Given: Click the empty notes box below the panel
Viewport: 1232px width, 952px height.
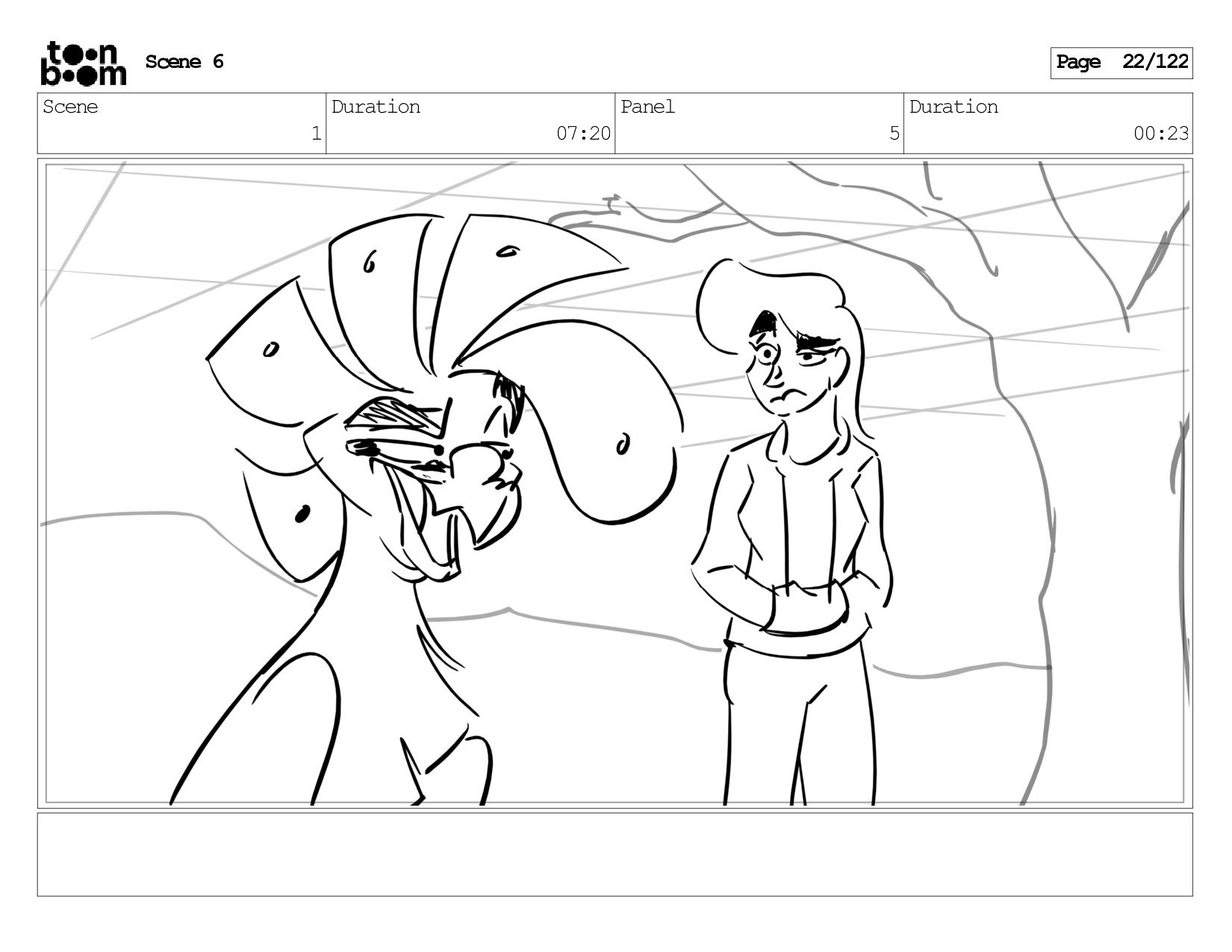Looking at the screenshot, I should pyautogui.click(x=615, y=854).
